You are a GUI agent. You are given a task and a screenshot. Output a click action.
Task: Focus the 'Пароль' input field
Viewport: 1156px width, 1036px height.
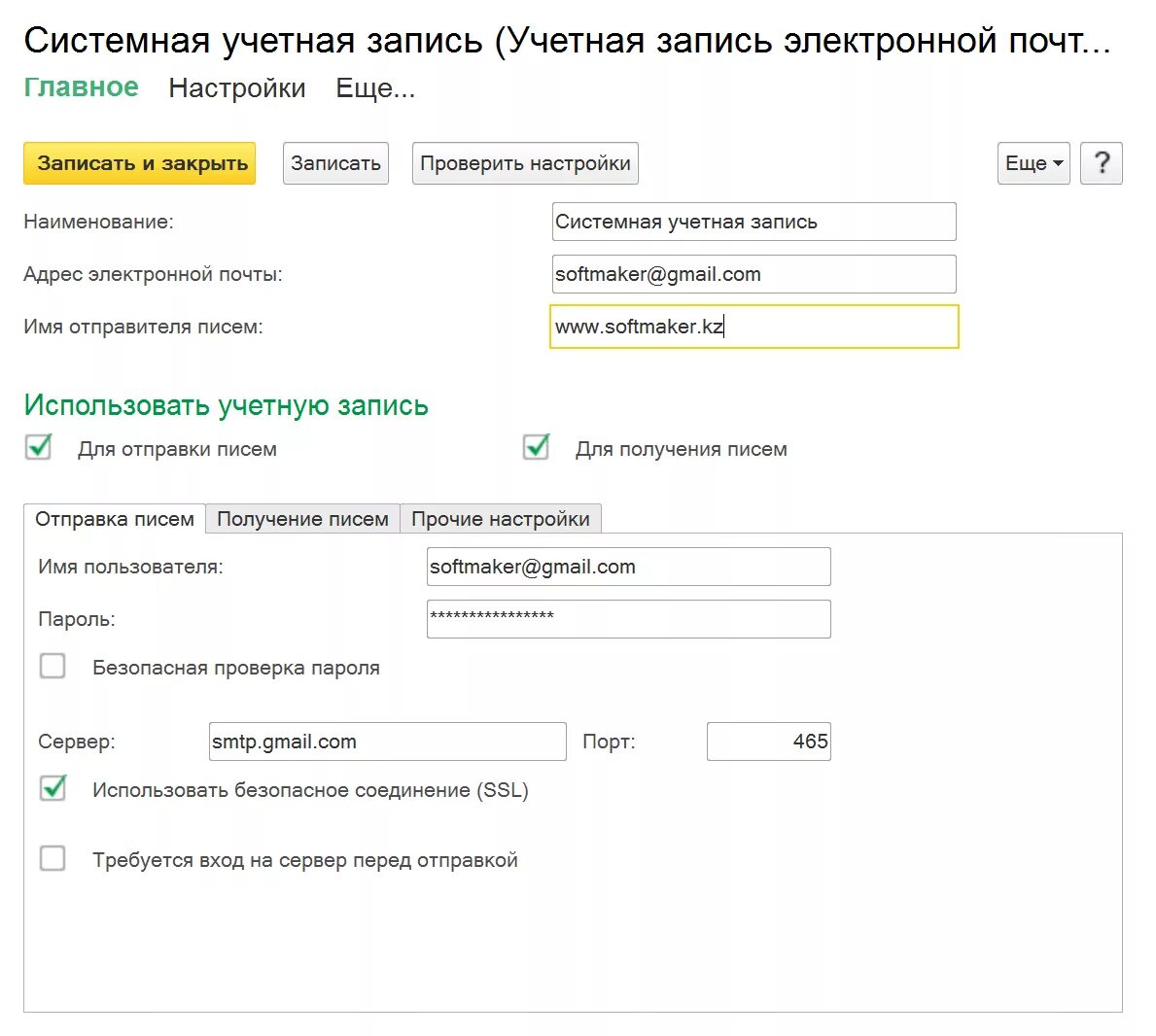click(x=628, y=619)
